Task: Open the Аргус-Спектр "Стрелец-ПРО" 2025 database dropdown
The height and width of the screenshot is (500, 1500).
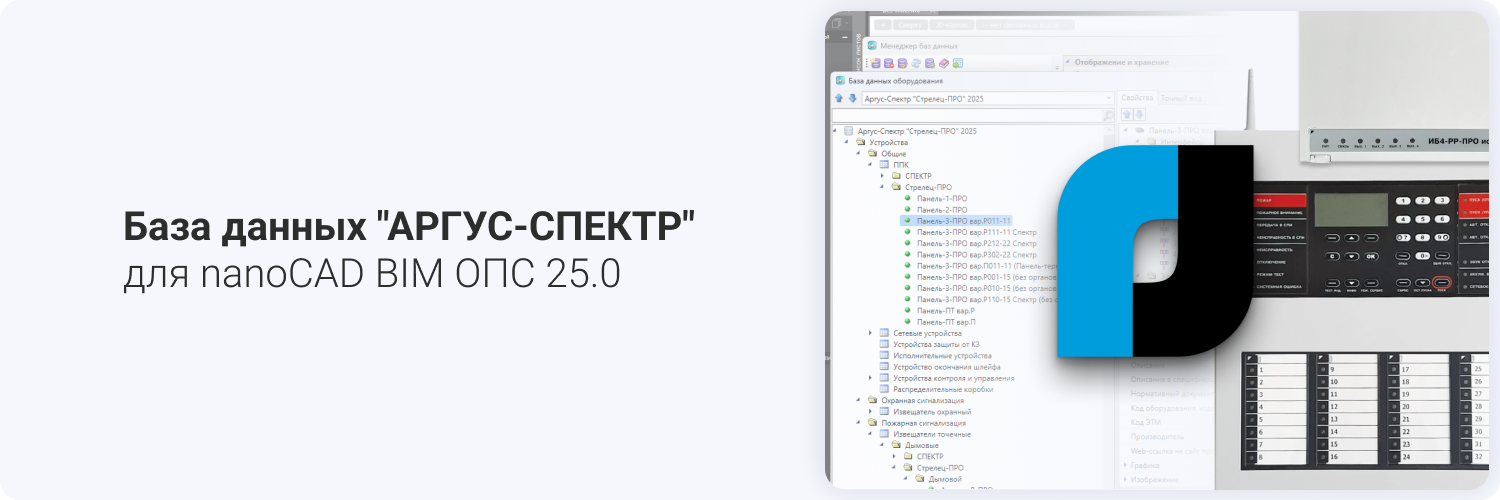Action: click(x=1107, y=98)
